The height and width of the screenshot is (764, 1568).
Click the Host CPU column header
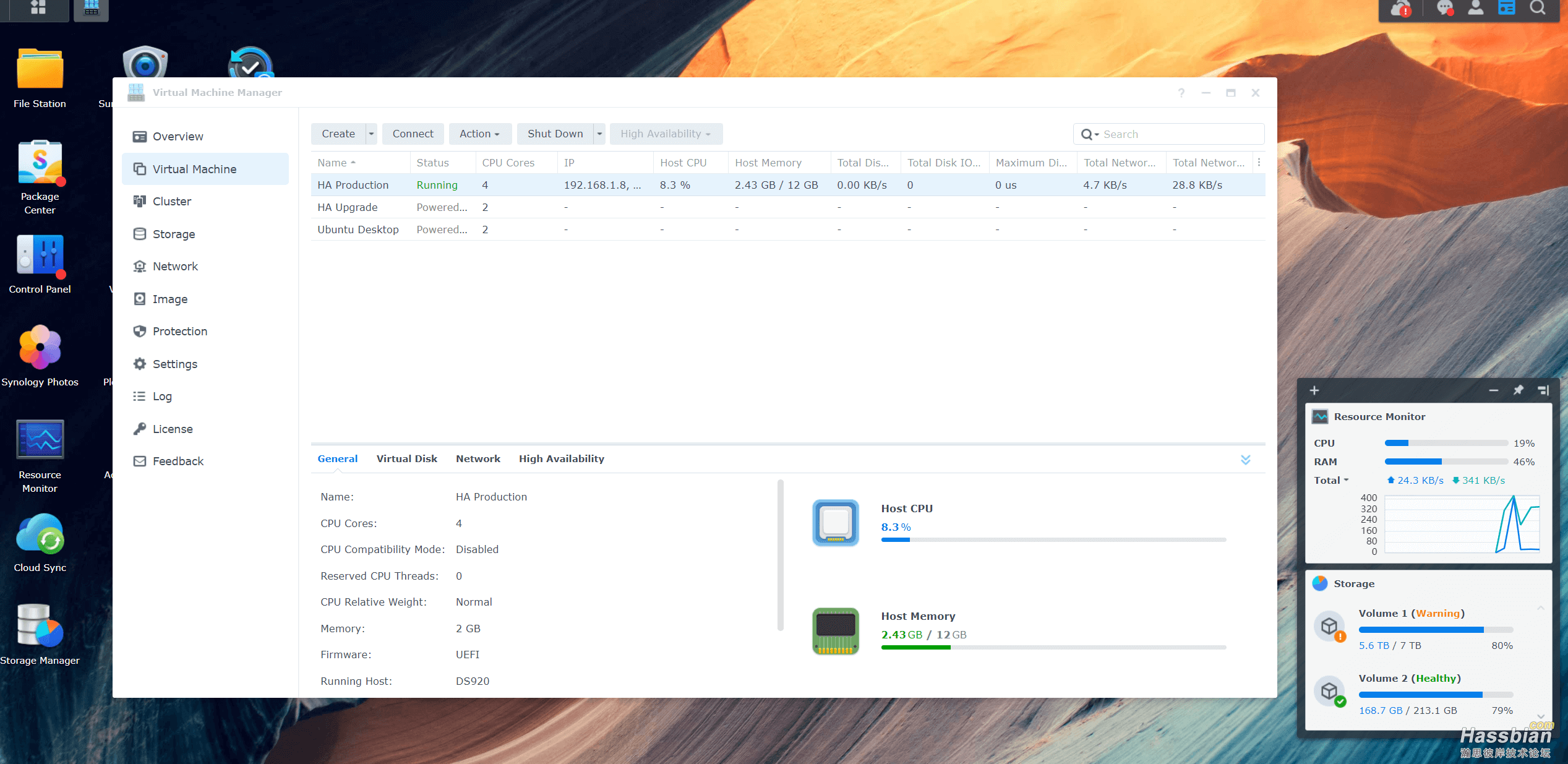tap(690, 163)
